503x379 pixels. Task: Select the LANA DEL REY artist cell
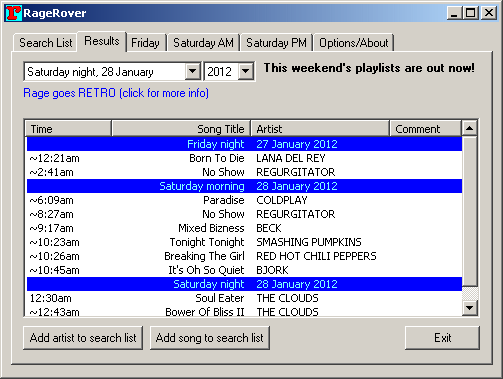(x=291, y=158)
